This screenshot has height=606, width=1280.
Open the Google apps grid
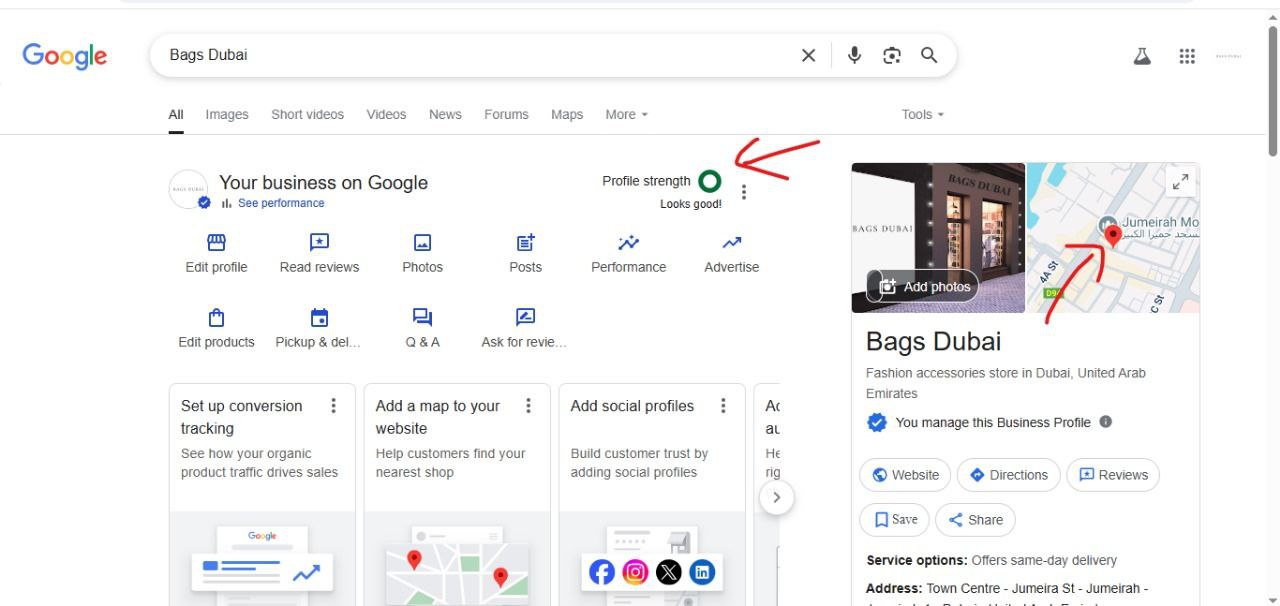point(1187,56)
